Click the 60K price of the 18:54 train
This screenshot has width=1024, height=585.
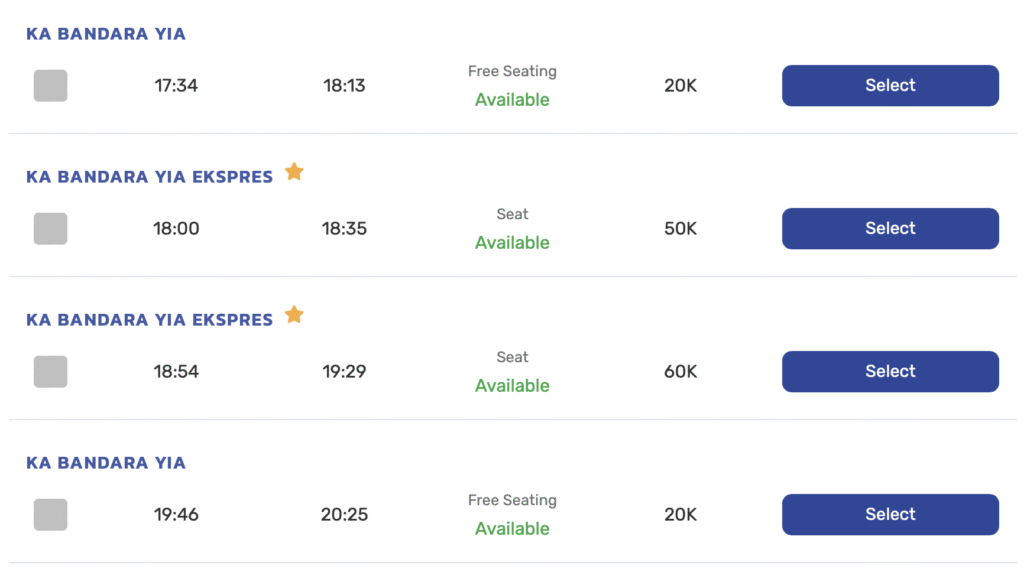[x=680, y=372]
